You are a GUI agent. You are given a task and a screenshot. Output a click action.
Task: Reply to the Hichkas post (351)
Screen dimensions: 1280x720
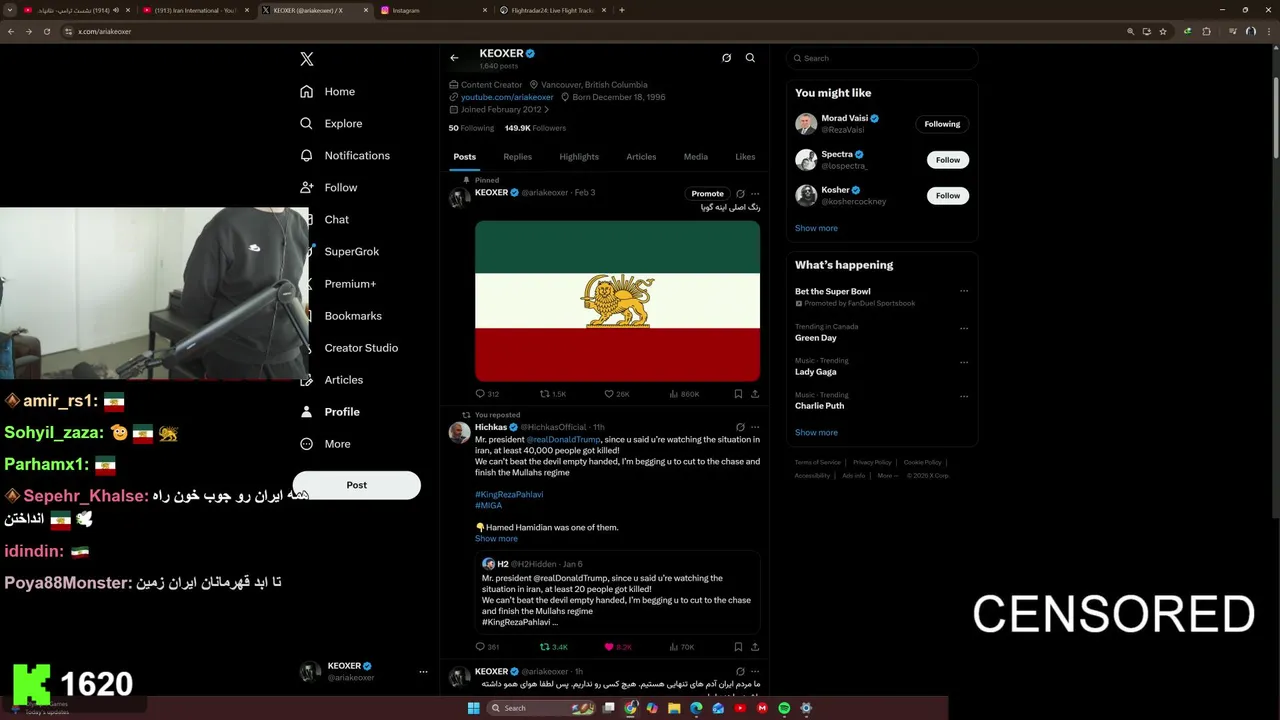[487, 647]
